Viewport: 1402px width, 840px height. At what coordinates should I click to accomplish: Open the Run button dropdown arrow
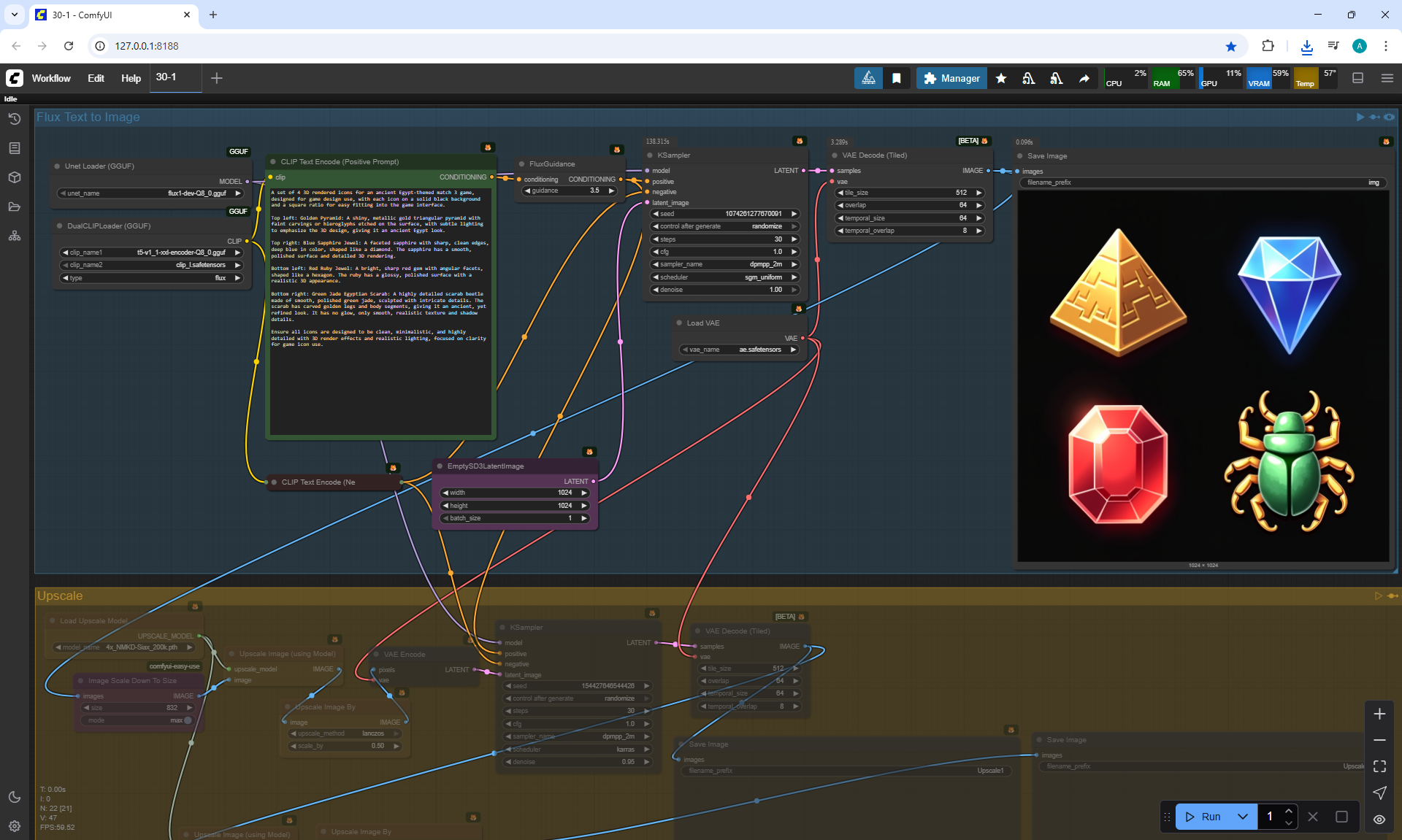click(1243, 817)
